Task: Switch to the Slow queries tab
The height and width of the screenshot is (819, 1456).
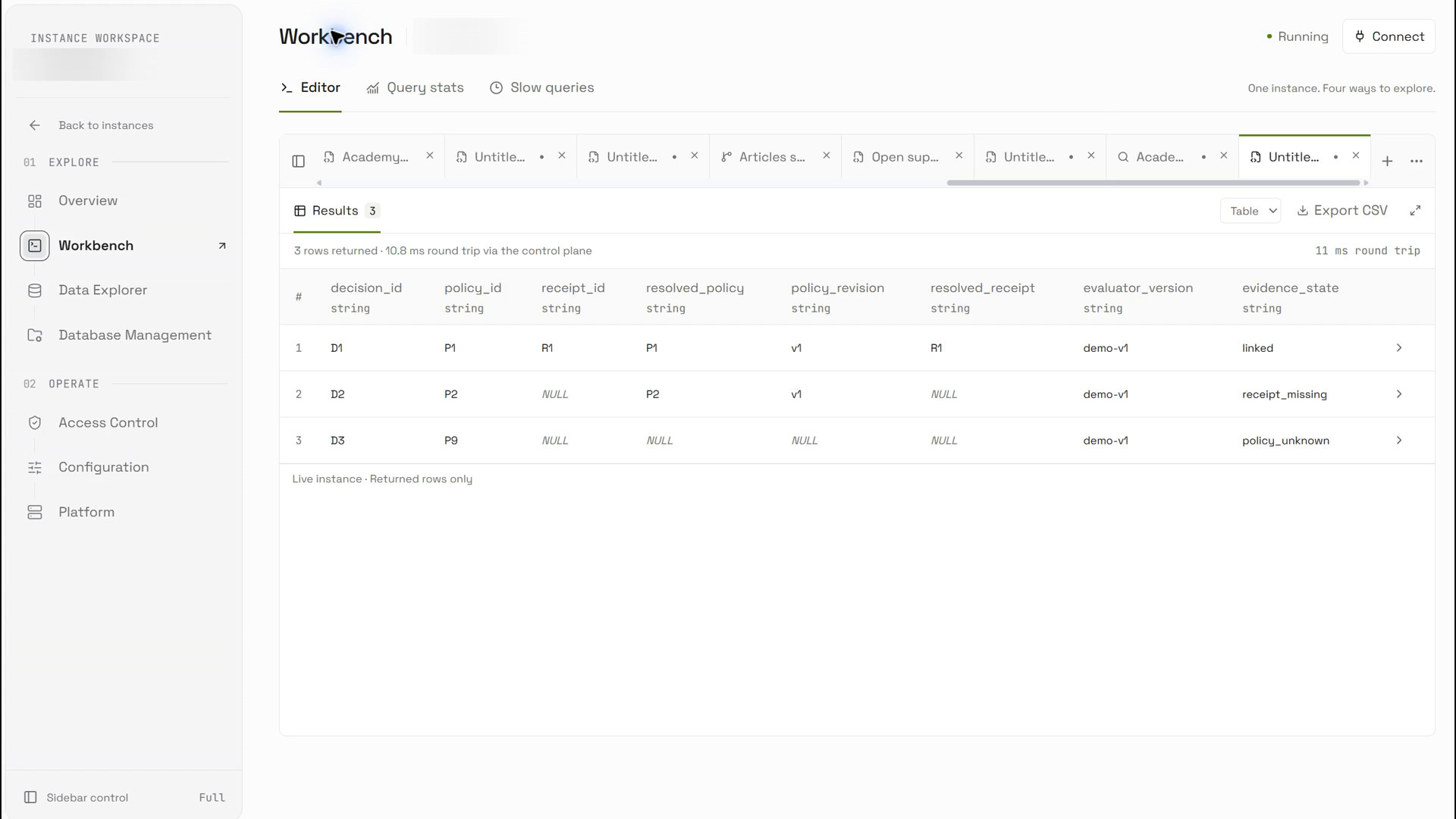Action: coord(541,88)
